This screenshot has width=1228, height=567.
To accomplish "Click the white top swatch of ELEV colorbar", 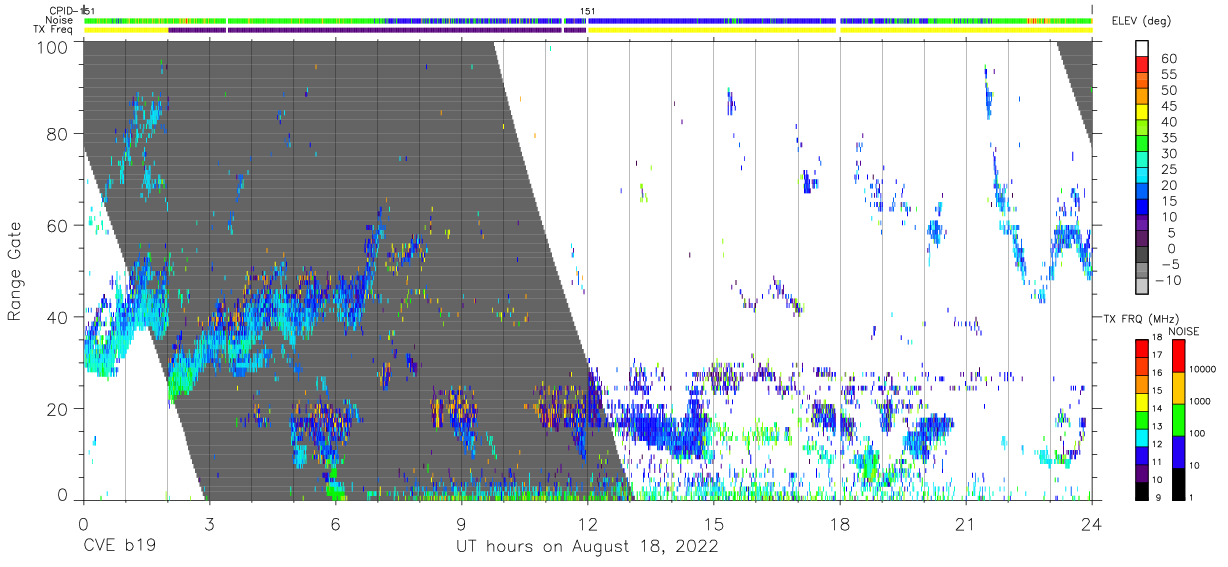I will pos(1142,48).
